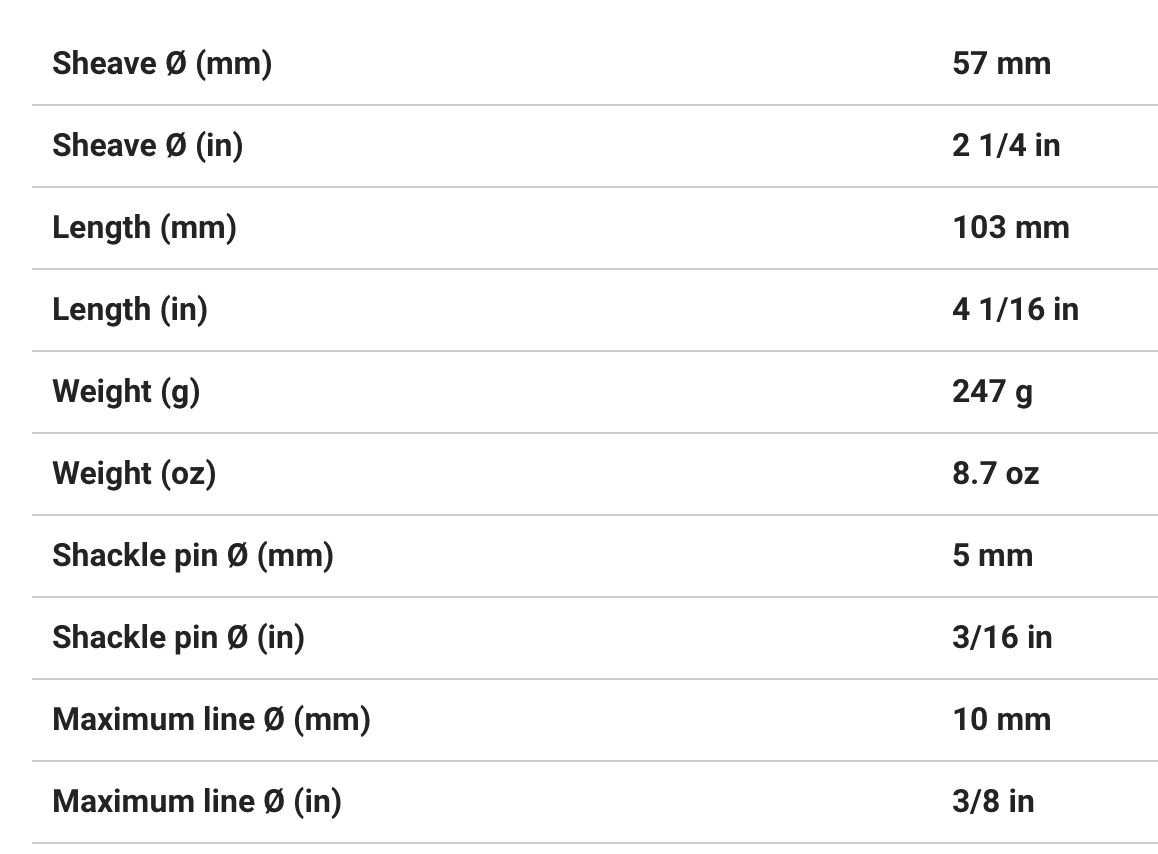Select the 2 1/4 in value
Image resolution: width=1158 pixels, height=854 pixels.
point(1006,145)
